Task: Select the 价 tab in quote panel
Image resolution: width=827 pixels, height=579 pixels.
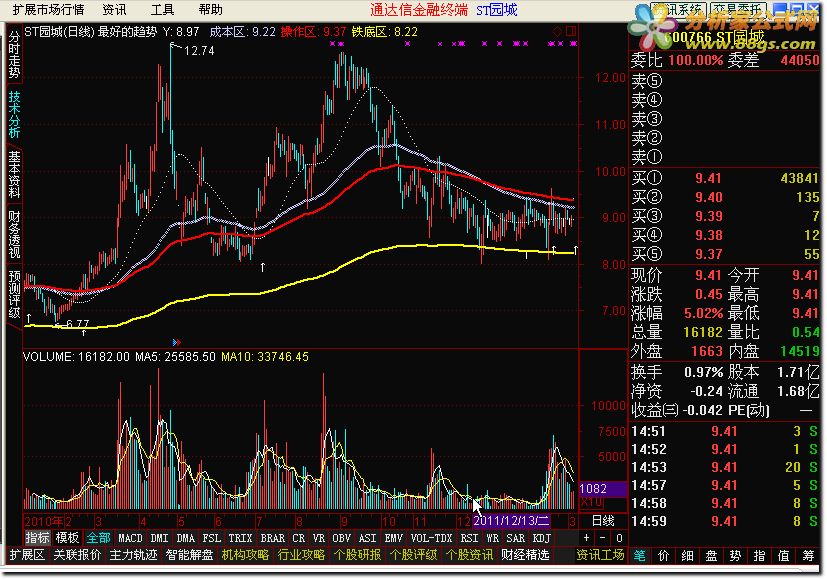Action: (663, 555)
